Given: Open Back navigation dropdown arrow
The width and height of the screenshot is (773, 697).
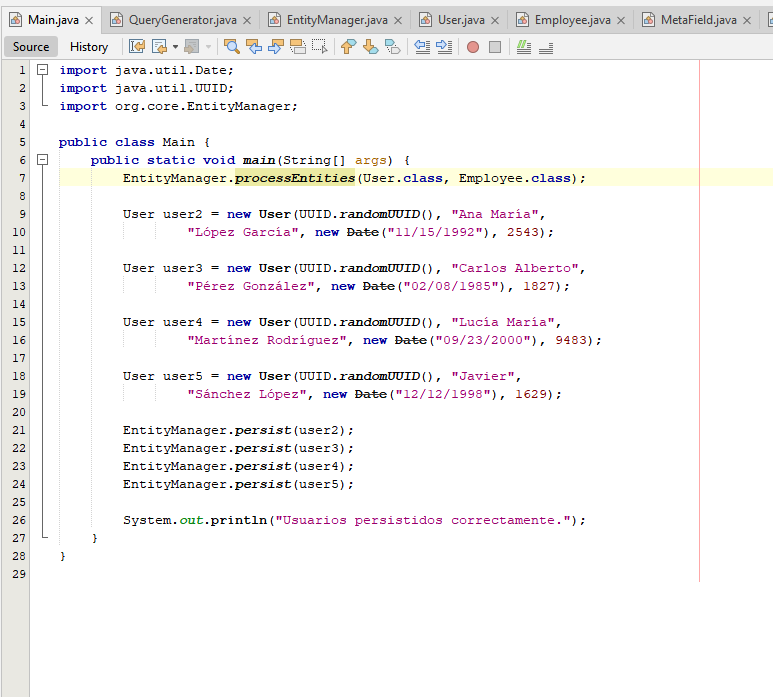Looking at the screenshot, I should [175, 47].
